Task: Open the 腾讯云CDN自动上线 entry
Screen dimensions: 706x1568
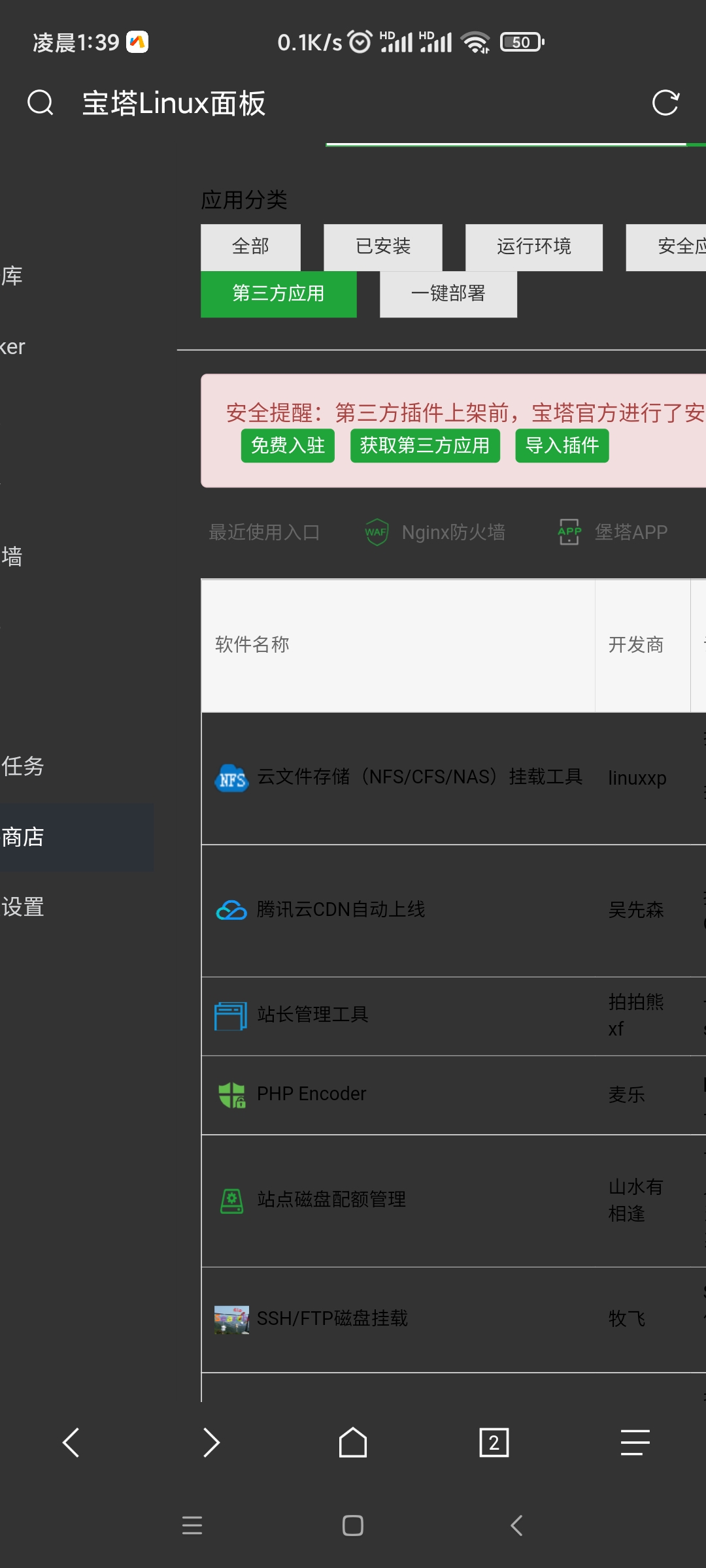Action: [x=341, y=909]
